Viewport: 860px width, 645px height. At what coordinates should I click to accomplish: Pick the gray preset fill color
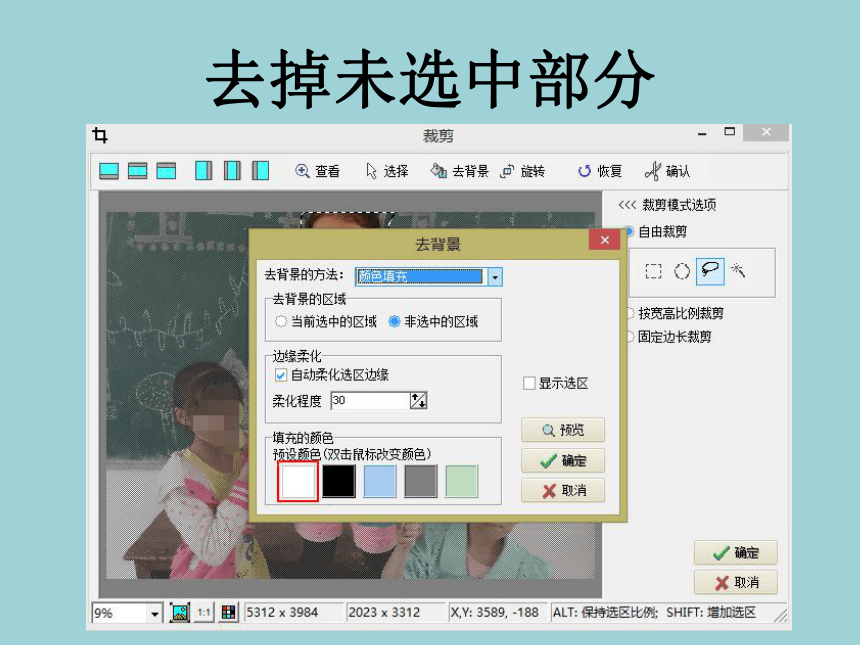[421, 481]
